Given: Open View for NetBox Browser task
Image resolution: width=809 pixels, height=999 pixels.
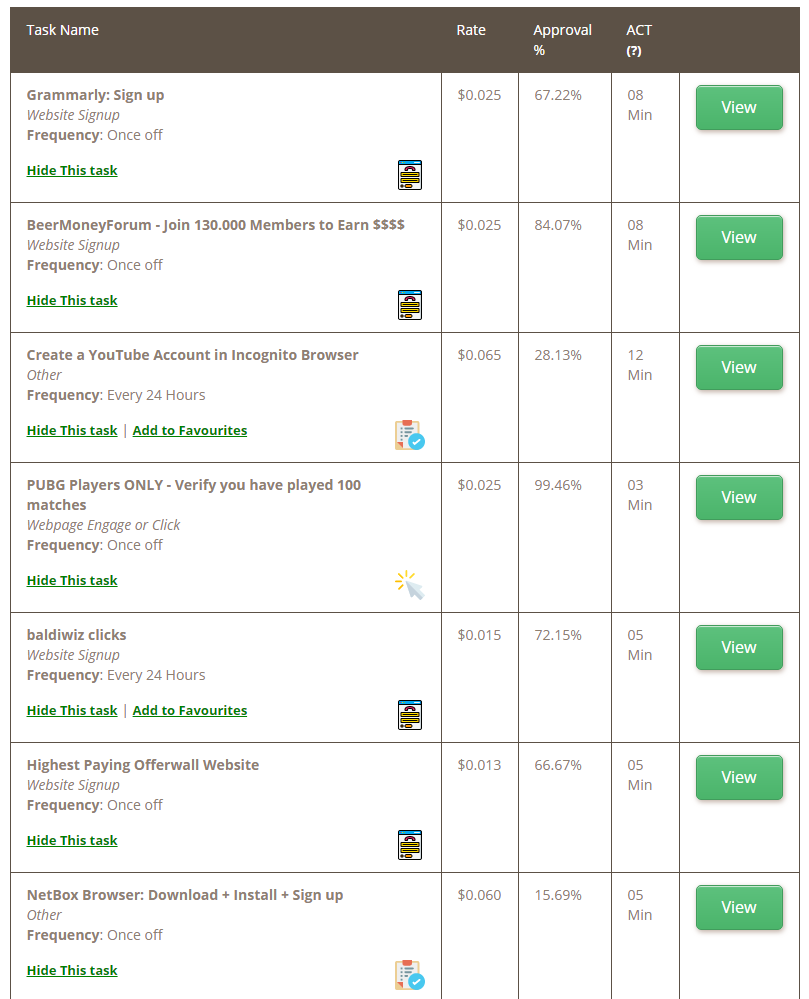Looking at the screenshot, I should pos(739,907).
